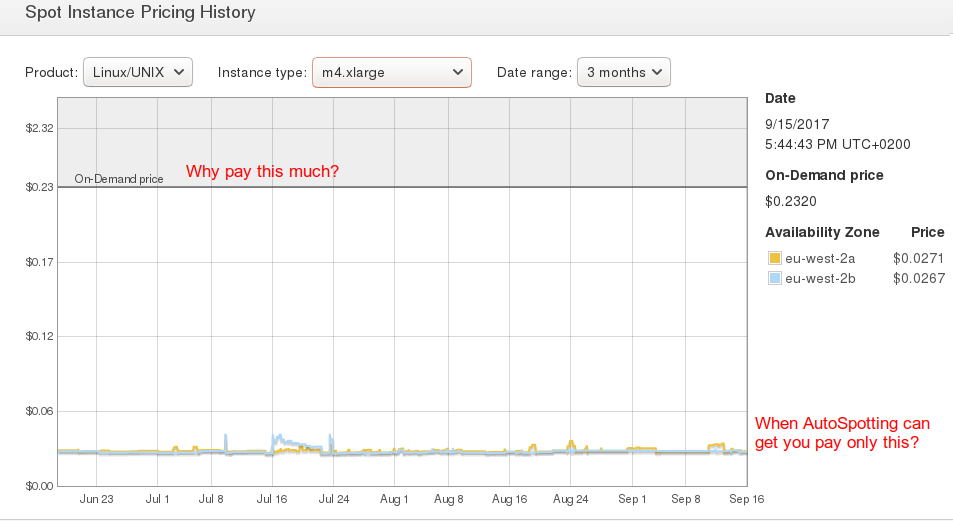Click the Aug 8 x-axis date label

pyautogui.click(x=449, y=499)
